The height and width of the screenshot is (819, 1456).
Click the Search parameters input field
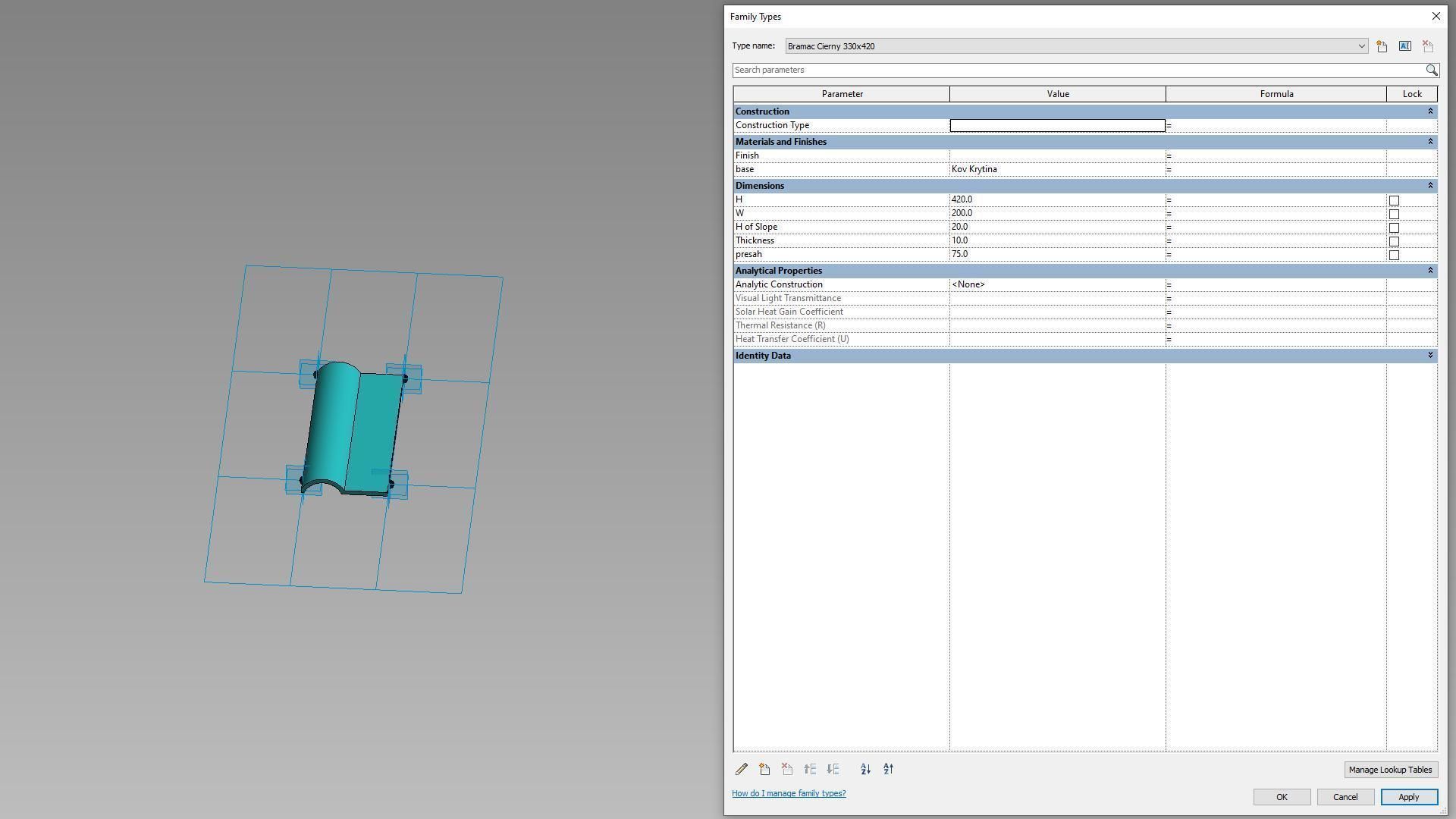click(x=1062, y=70)
